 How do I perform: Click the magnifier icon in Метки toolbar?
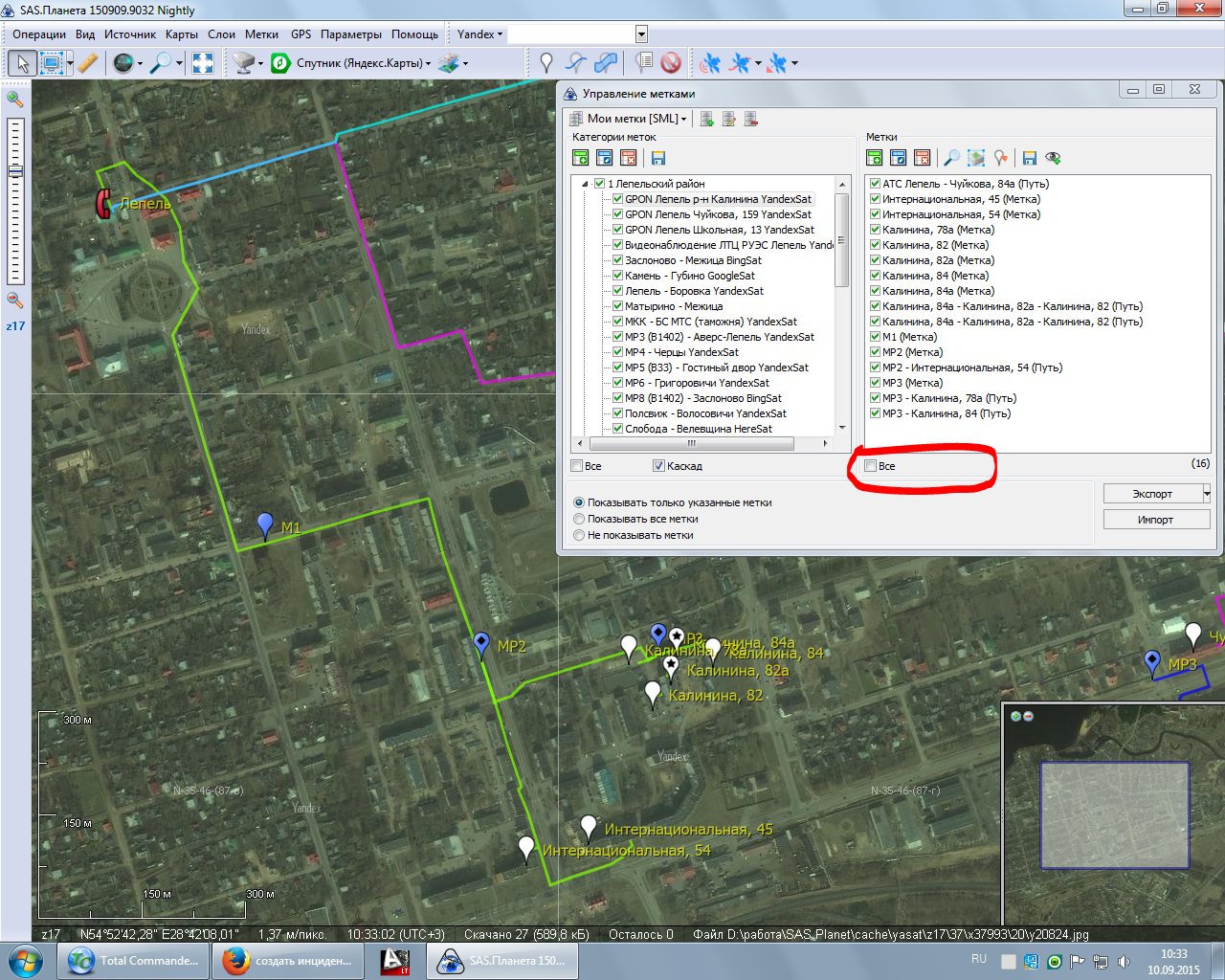click(951, 158)
